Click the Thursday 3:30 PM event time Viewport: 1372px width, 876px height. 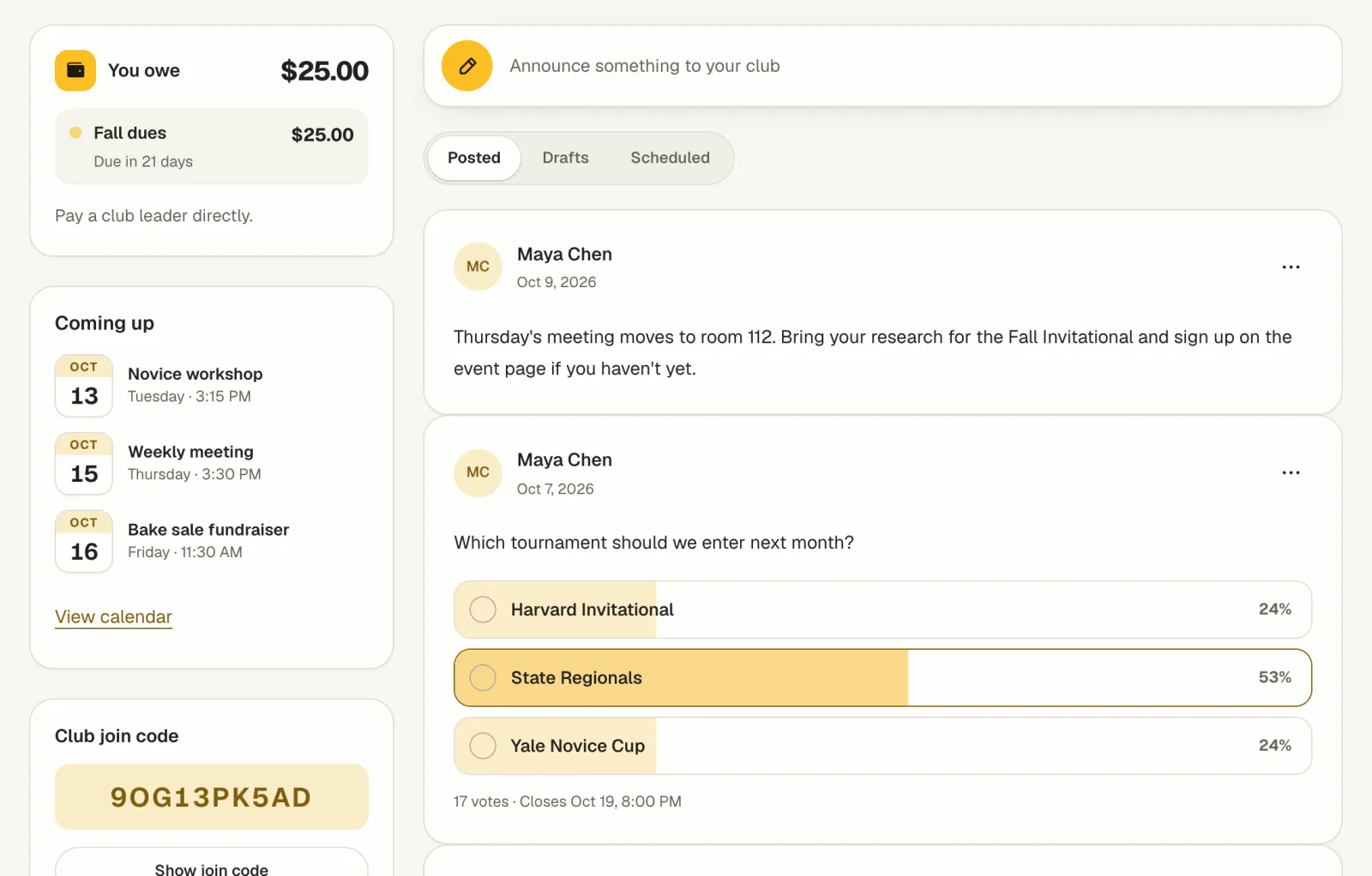[x=195, y=474]
